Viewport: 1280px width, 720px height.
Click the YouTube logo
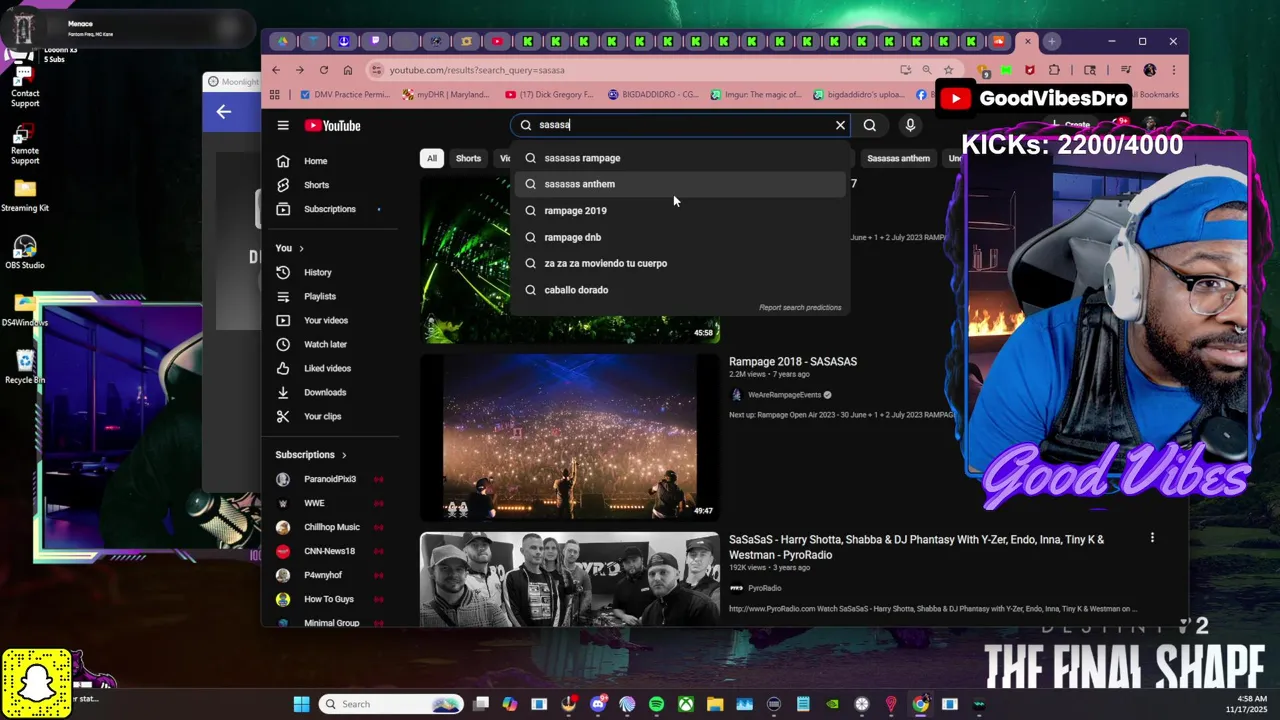click(332, 125)
